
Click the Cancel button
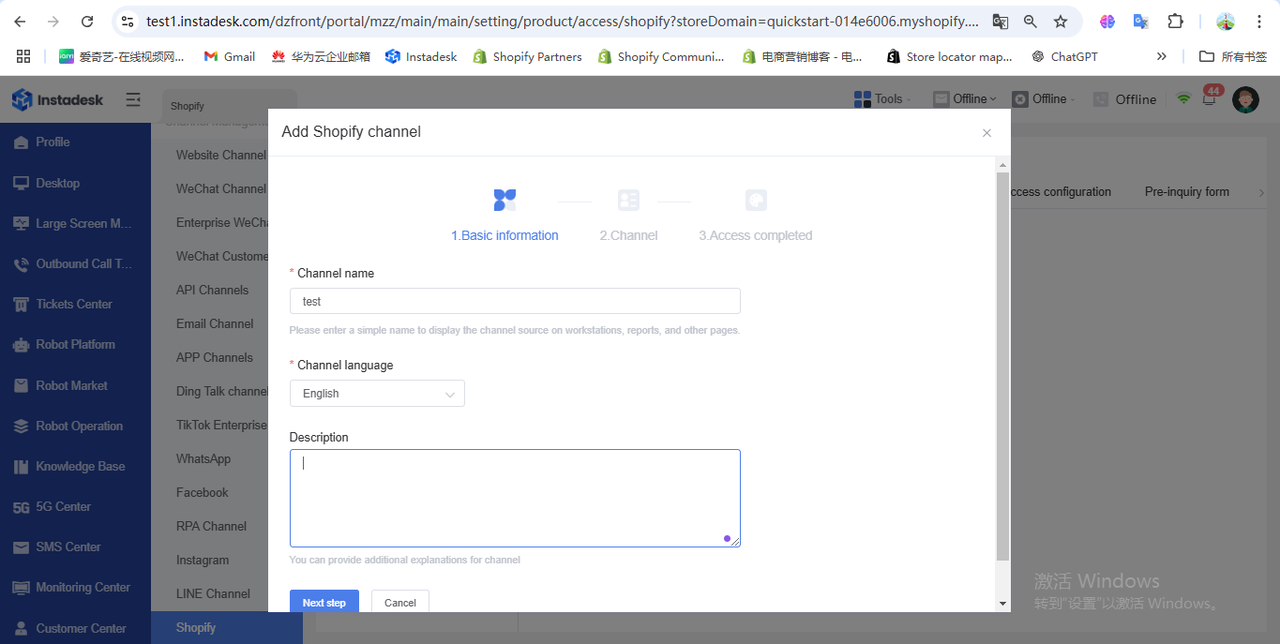400,602
